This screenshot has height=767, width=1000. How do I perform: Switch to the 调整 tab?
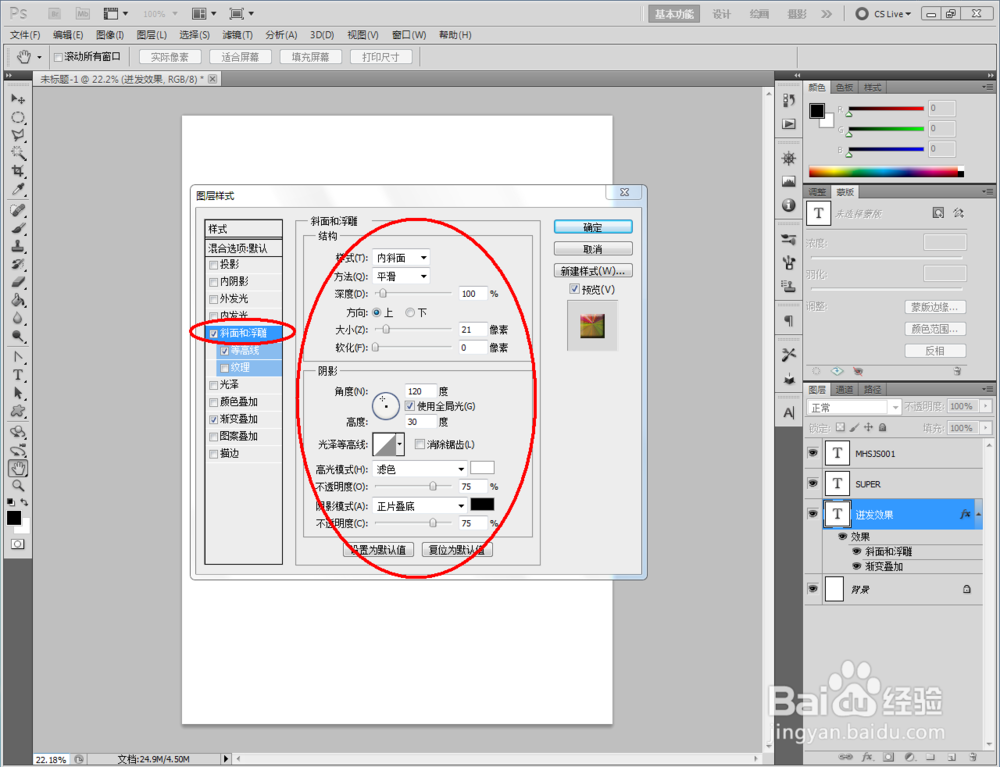pos(817,192)
